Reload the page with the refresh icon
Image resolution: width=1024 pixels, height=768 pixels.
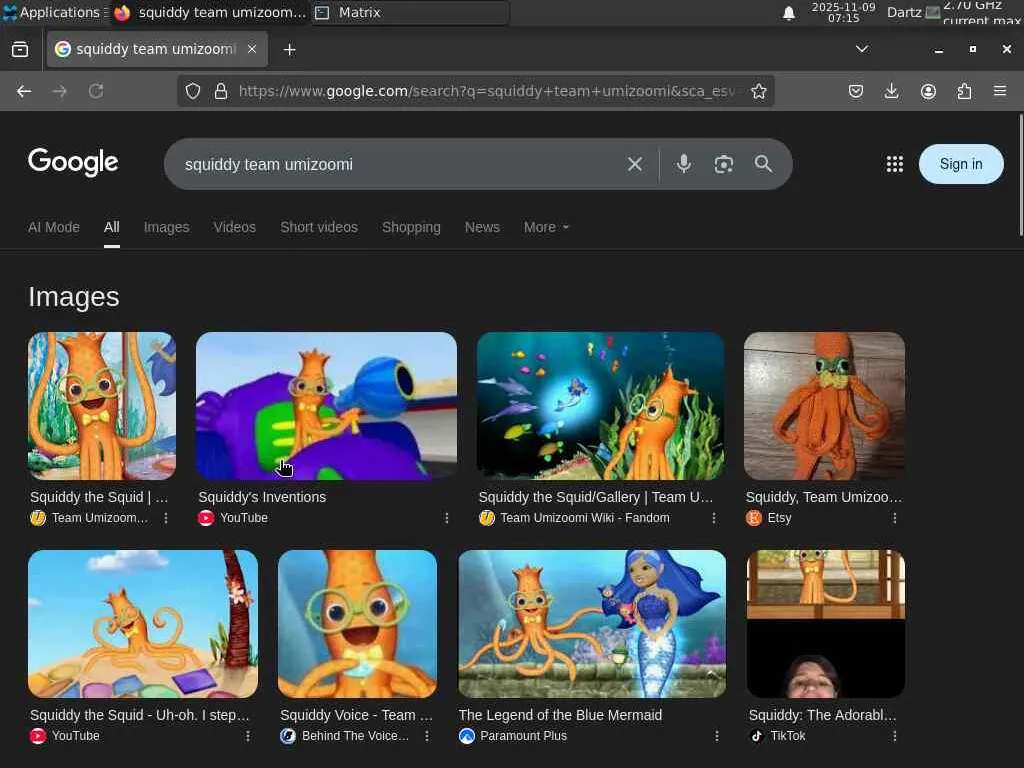(96, 91)
